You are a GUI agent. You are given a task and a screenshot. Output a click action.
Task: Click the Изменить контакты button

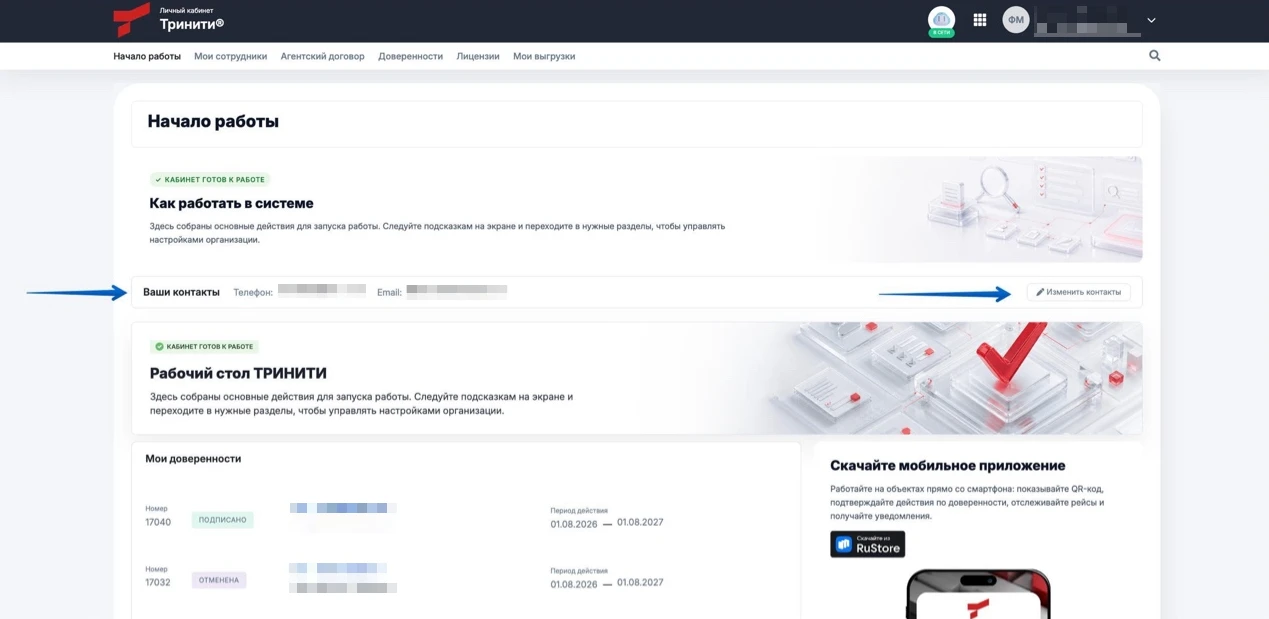coord(1079,292)
